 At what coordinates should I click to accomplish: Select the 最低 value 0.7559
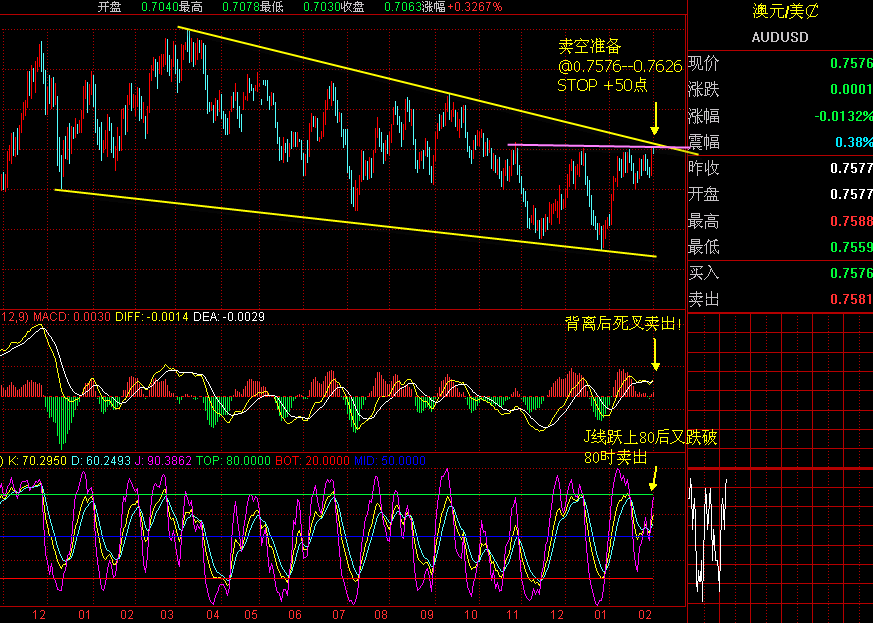pyautogui.click(x=851, y=247)
